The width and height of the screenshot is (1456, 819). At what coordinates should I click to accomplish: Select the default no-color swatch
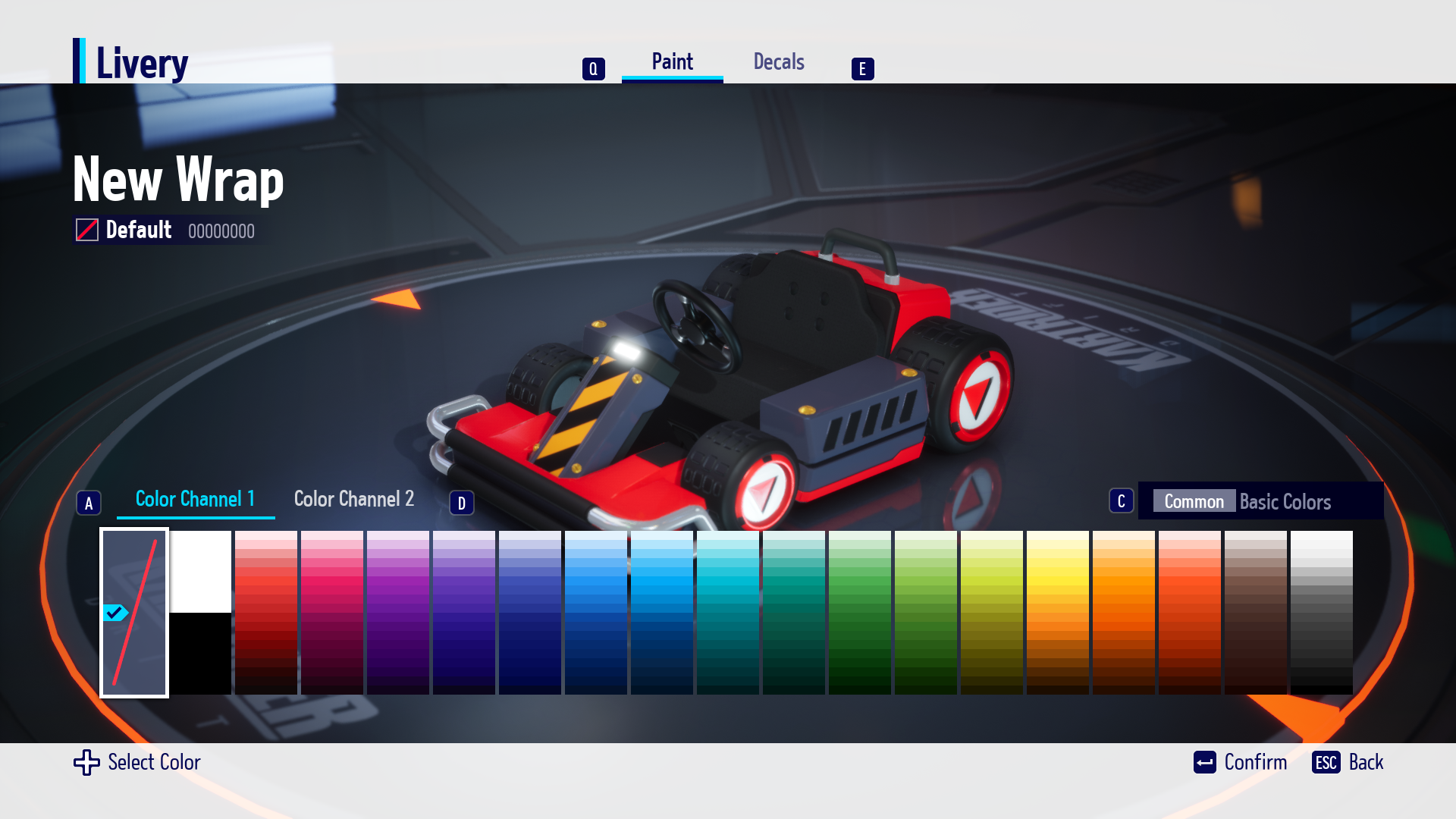point(134,613)
